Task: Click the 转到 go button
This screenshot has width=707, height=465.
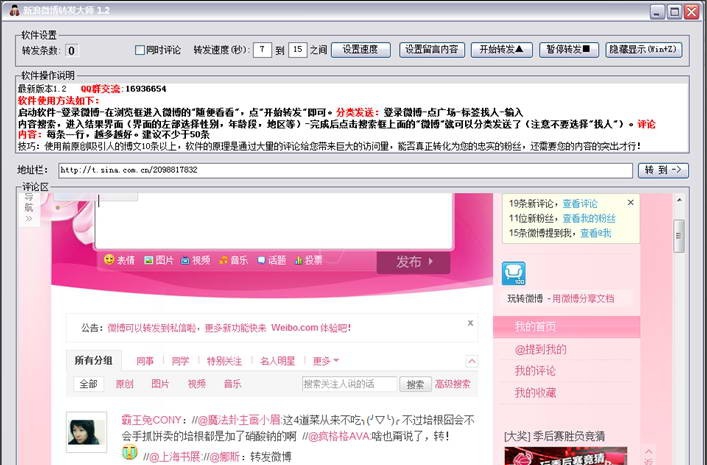Action: 663,170
